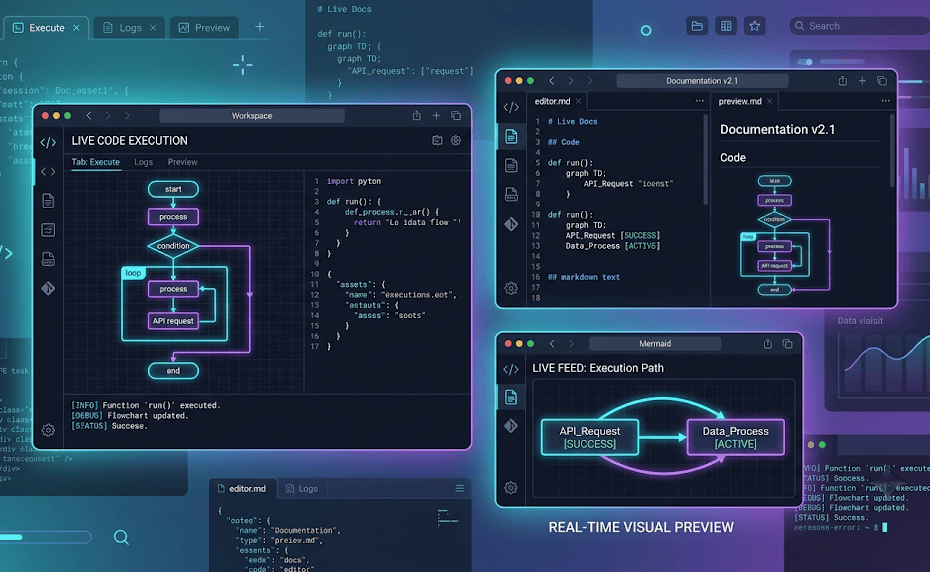930x572 pixels.
Task: Open the grid view icon in top toolbar
Action: (726, 26)
